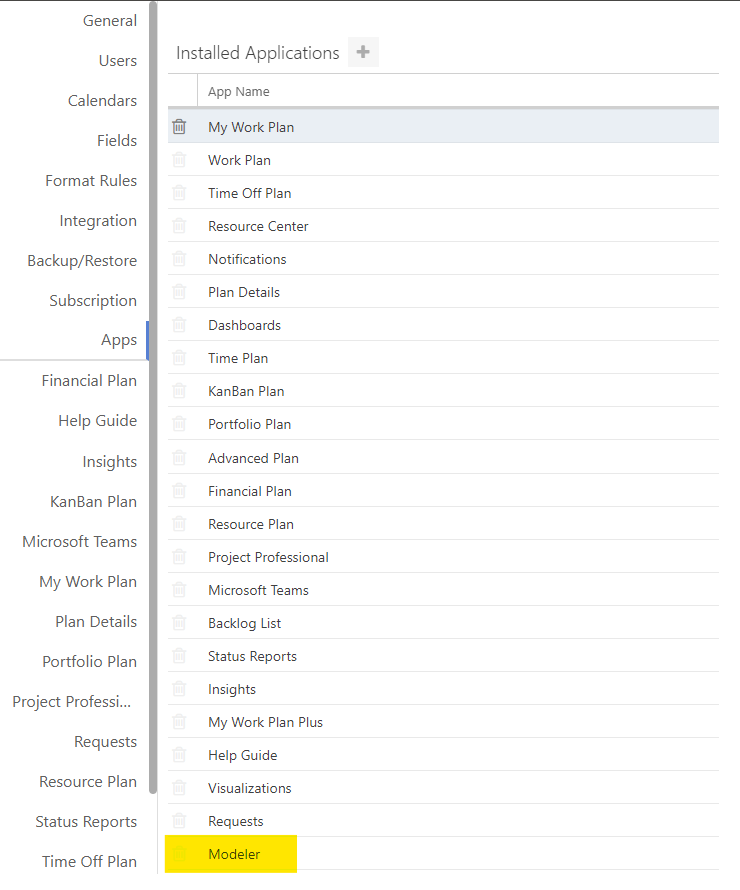Click trash icon in the Insights row
Viewport: 740px width, 890px height.
click(x=179, y=688)
